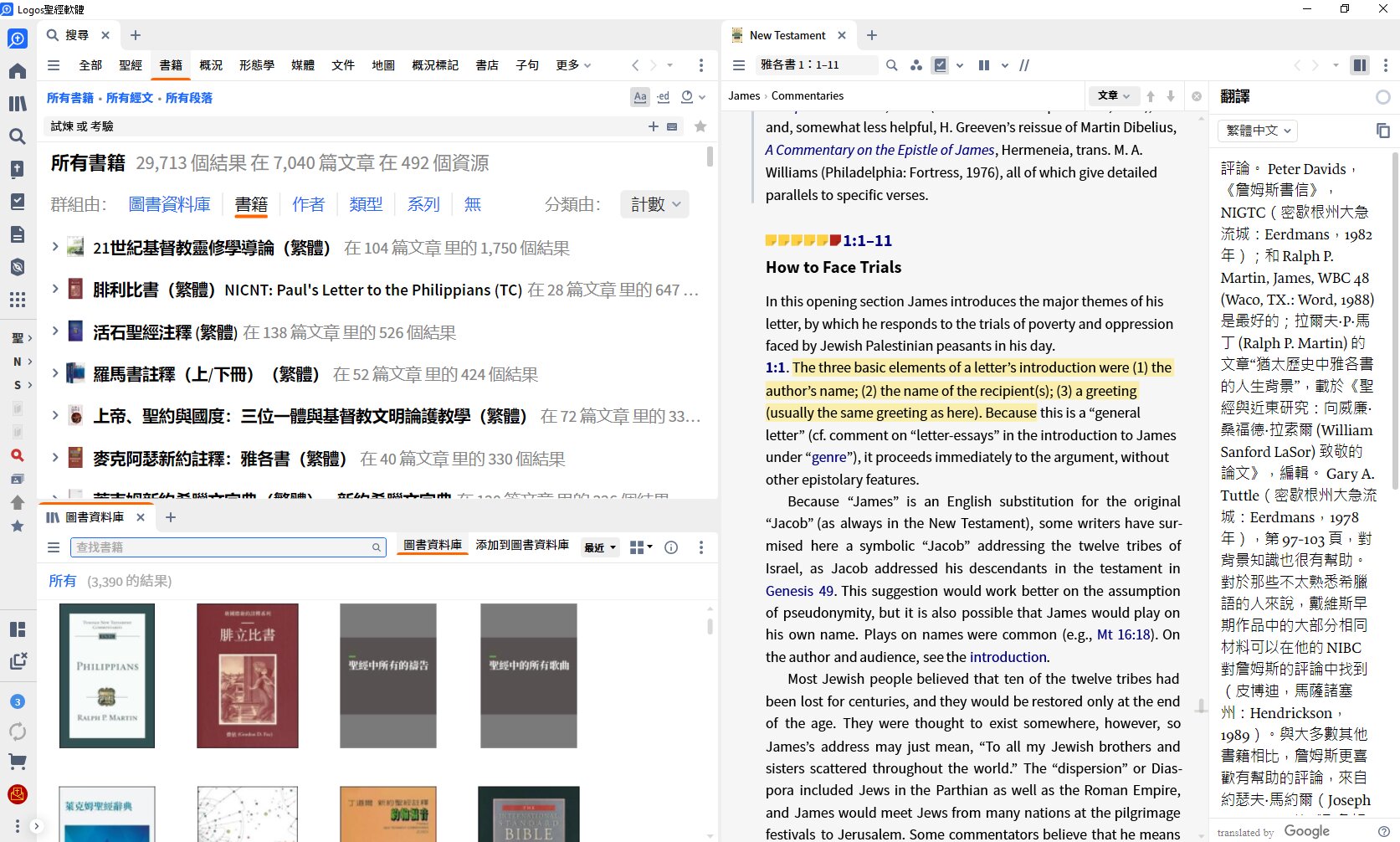
Task: Click the visual filters three-dots icon
Action: click(x=916, y=65)
